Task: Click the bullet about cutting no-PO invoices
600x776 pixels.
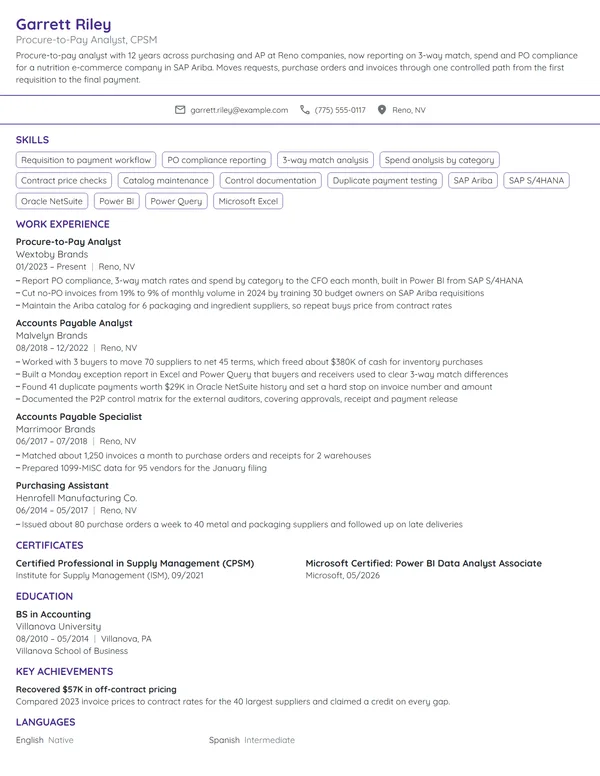Action: click(250, 293)
